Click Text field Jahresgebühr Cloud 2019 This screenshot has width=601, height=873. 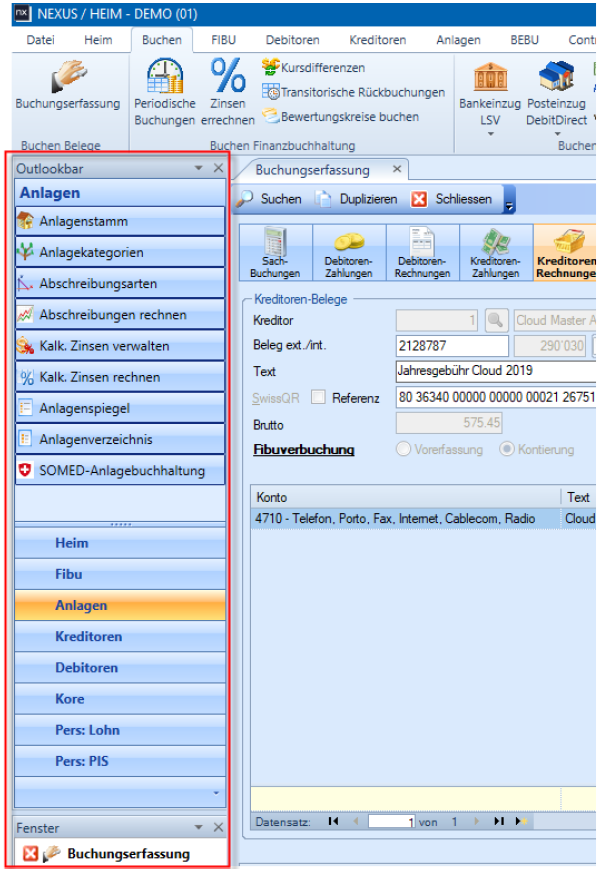click(496, 371)
